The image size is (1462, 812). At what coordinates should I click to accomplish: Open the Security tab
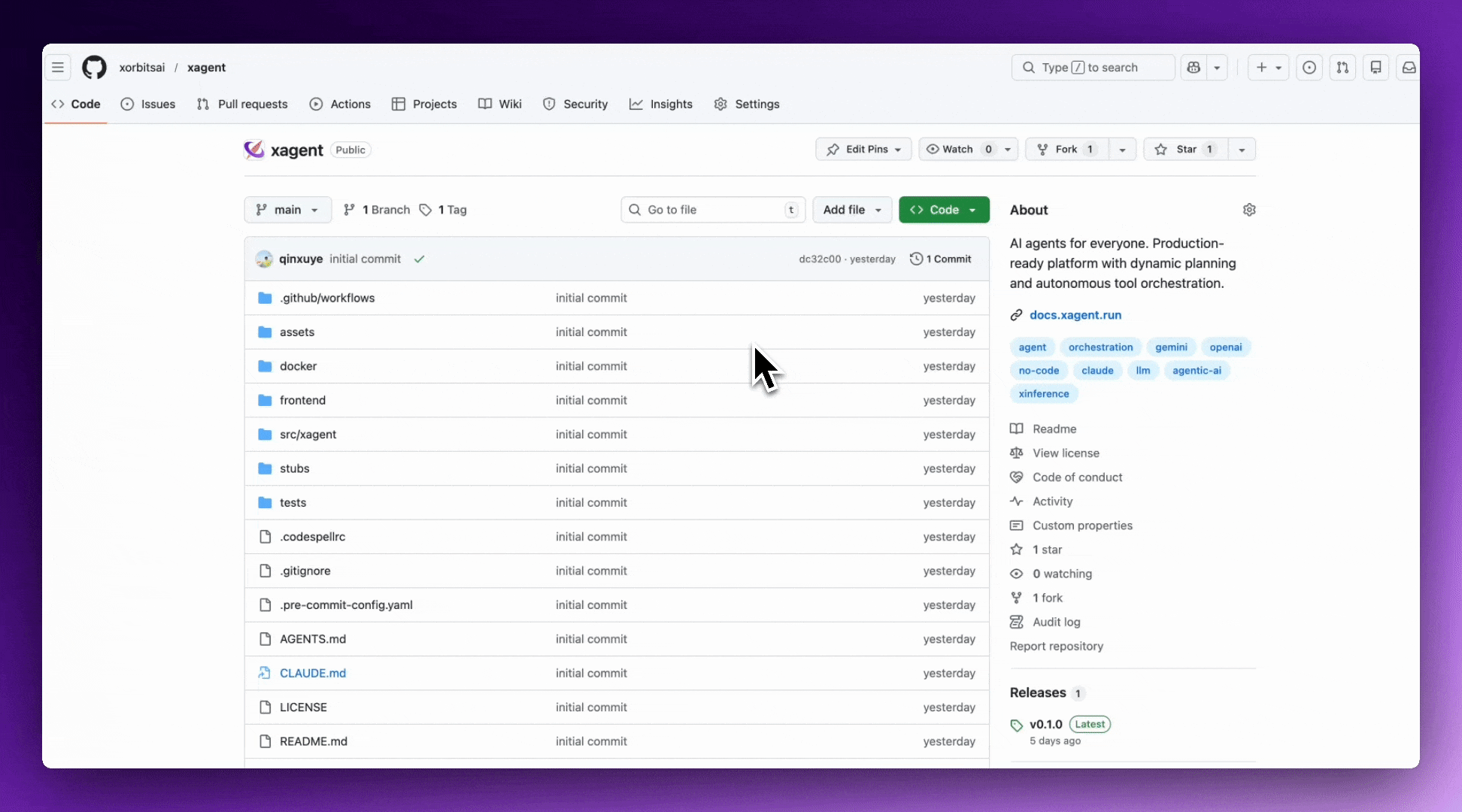575,105
